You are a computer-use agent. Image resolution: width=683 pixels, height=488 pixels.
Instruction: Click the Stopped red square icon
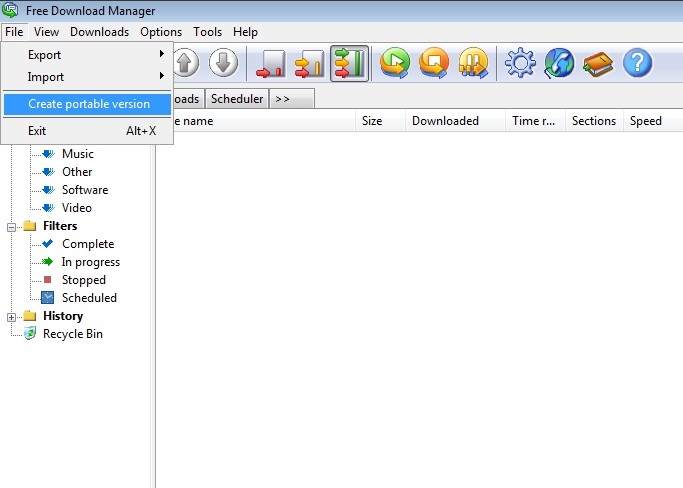[47, 279]
